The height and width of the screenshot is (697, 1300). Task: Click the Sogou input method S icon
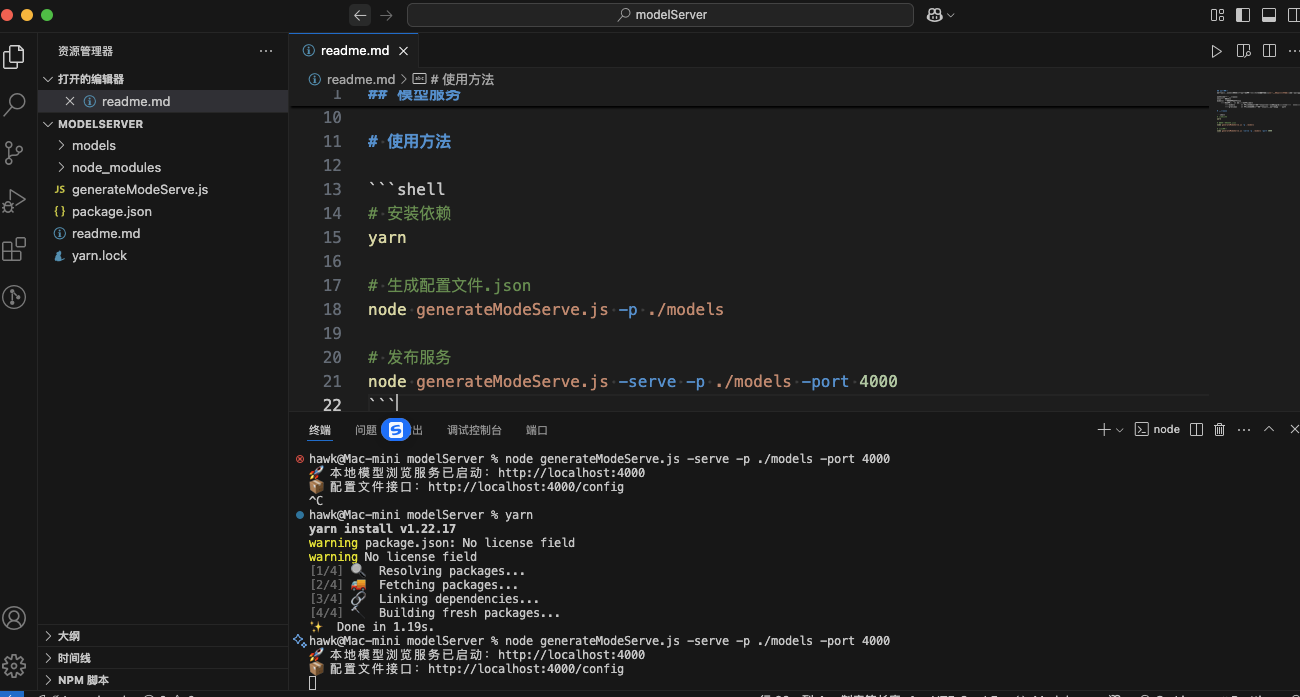pos(396,430)
